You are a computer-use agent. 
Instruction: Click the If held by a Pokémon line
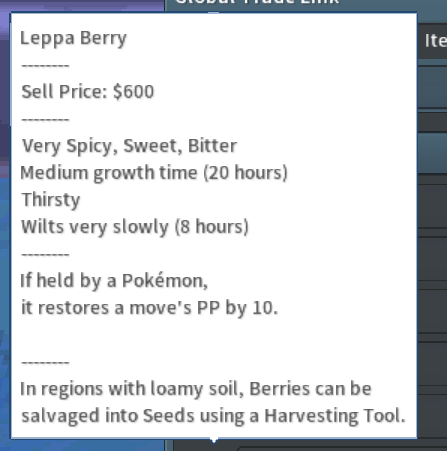(x=114, y=281)
